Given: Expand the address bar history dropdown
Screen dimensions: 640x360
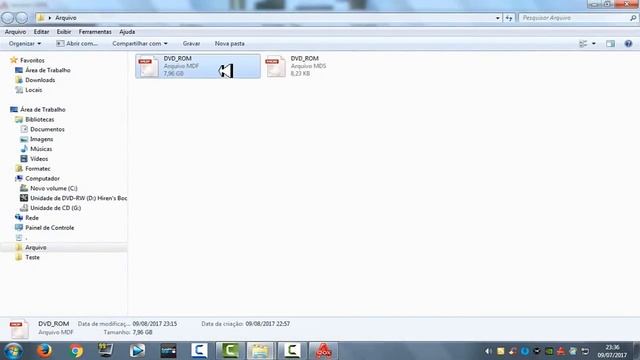Looking at the screenshot, I should pos(497,18).
